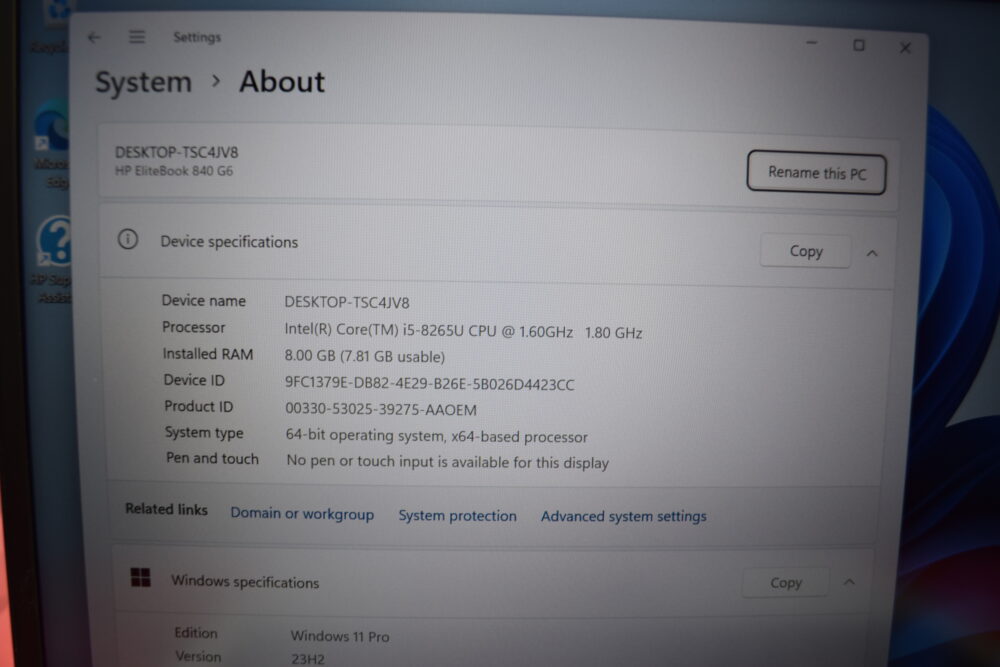Click the Product ID value 00330-53025-39275-AAOEM
This screenshot has width=1000, height=667.
click(x=381, y=409)
